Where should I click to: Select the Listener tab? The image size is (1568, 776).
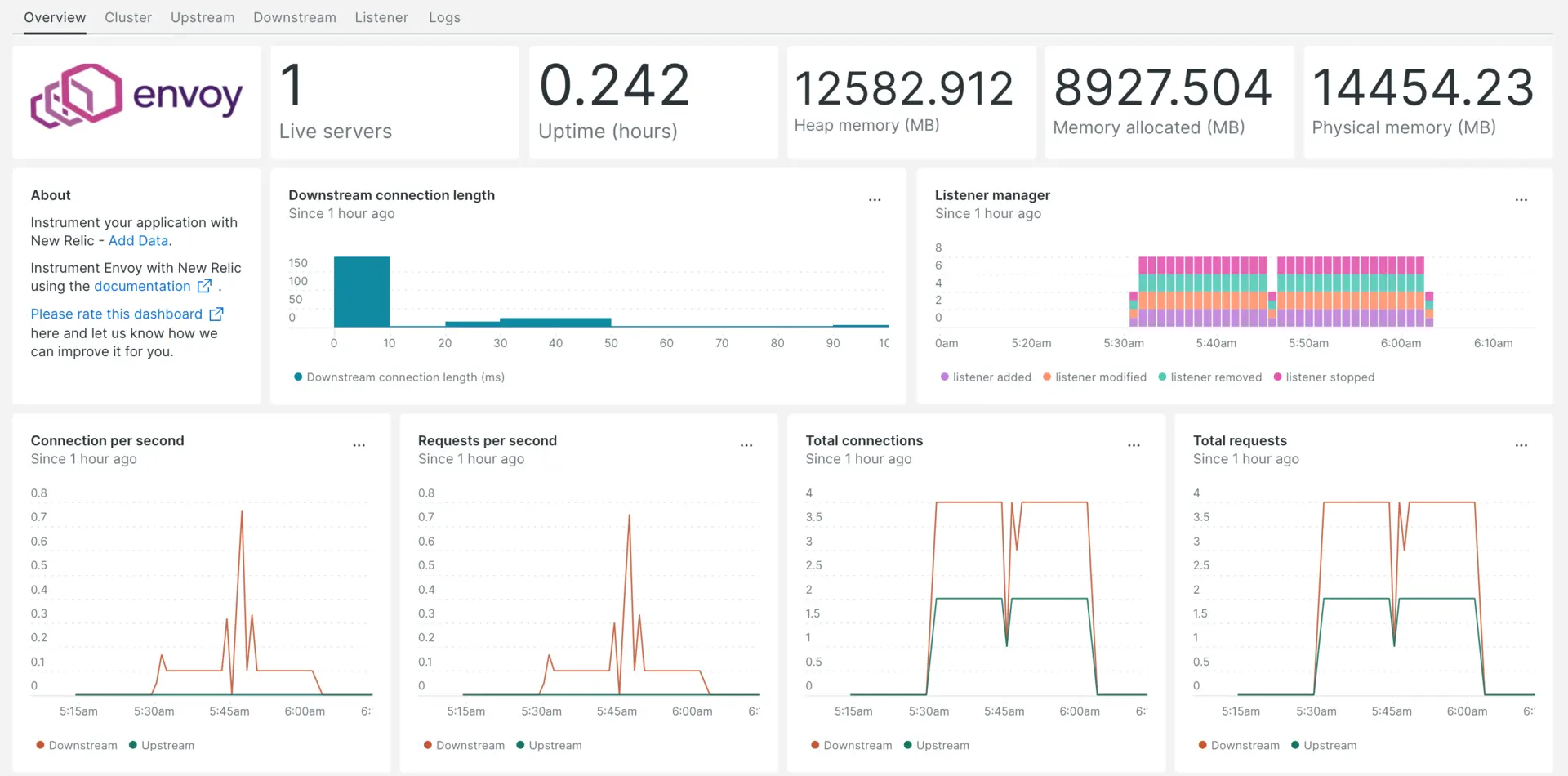coord(381,17)
